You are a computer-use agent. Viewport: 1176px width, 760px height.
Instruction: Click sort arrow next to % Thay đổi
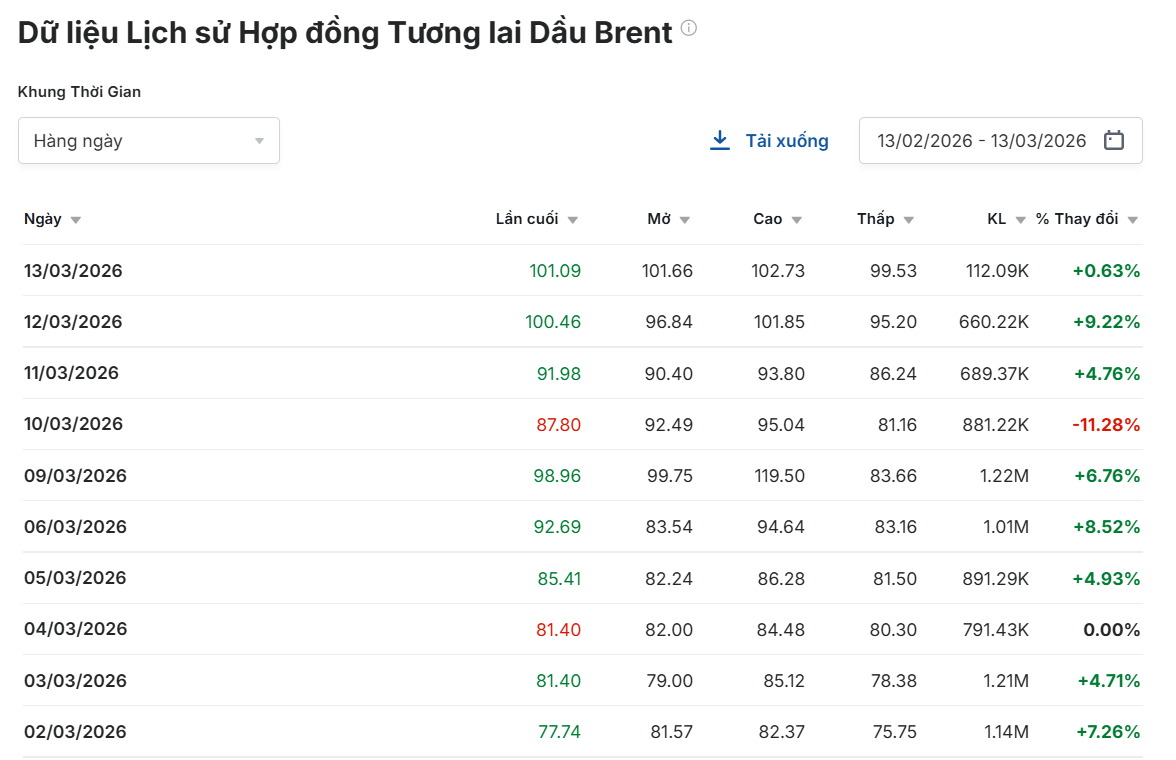coord(1132,220)
